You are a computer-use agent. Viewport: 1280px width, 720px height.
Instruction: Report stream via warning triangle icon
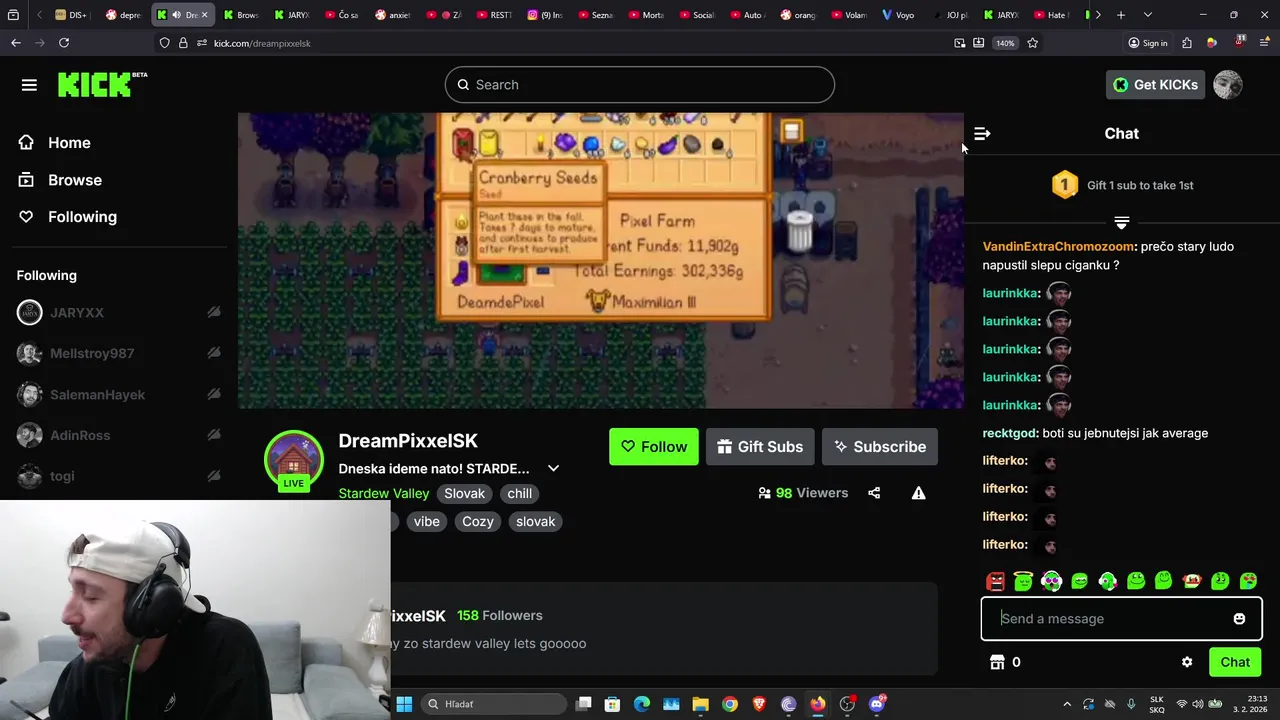click(x=918, y=493)
